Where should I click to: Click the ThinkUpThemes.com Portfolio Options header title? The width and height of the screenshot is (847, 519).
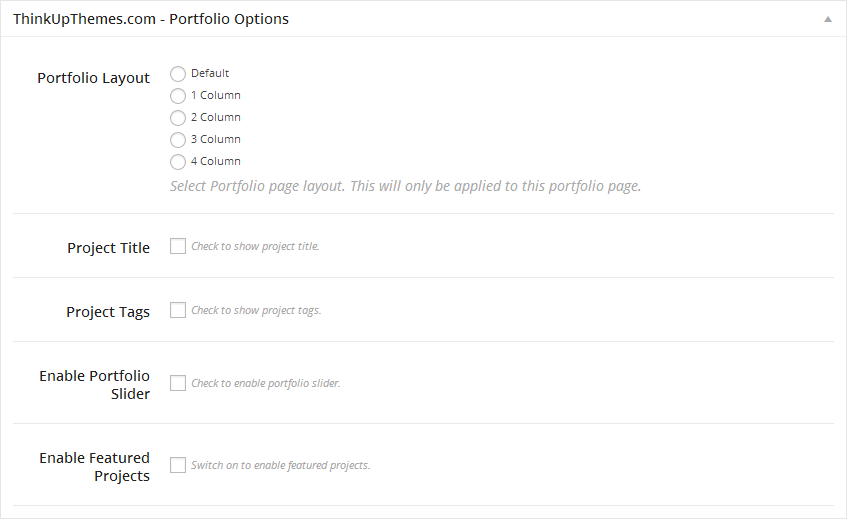[151, 19]
